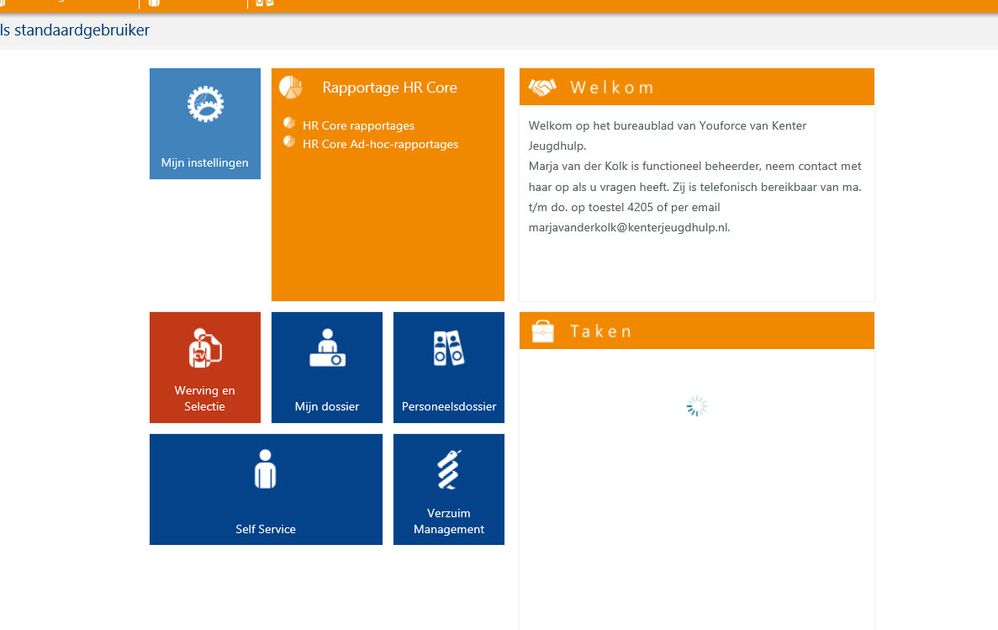998x630 pixels.
Task: Open the Mijn instellingen gear tile
Action: (x=205, y=123)
